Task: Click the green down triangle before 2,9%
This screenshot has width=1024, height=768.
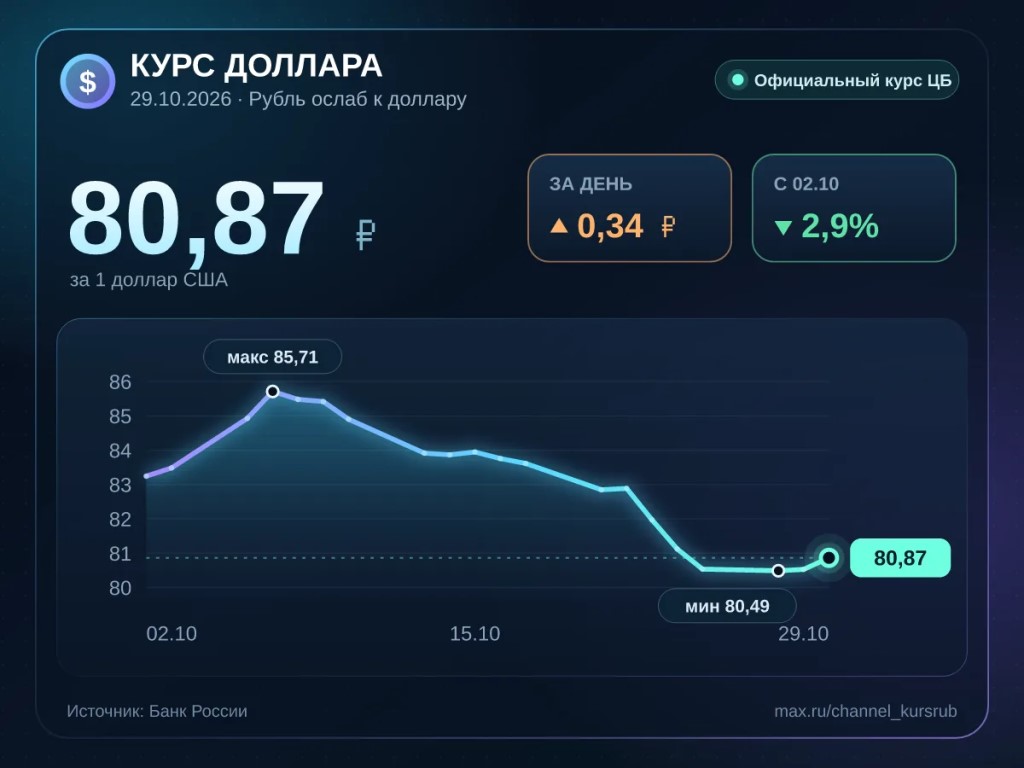Action: pyautogui.click(x=783, y=228)
